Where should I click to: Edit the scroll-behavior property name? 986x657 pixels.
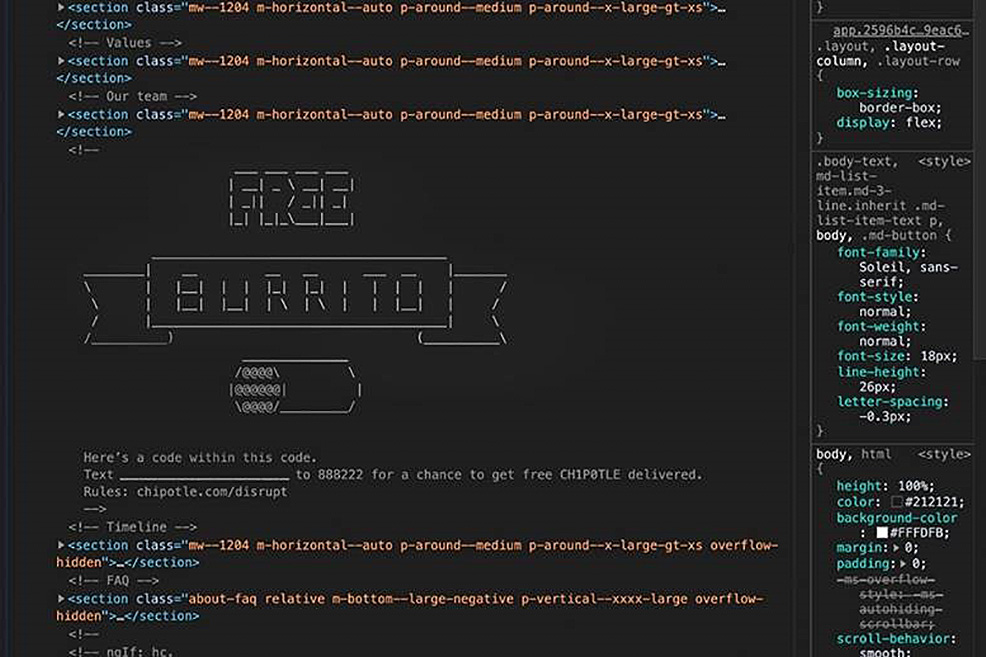[893, 639]
